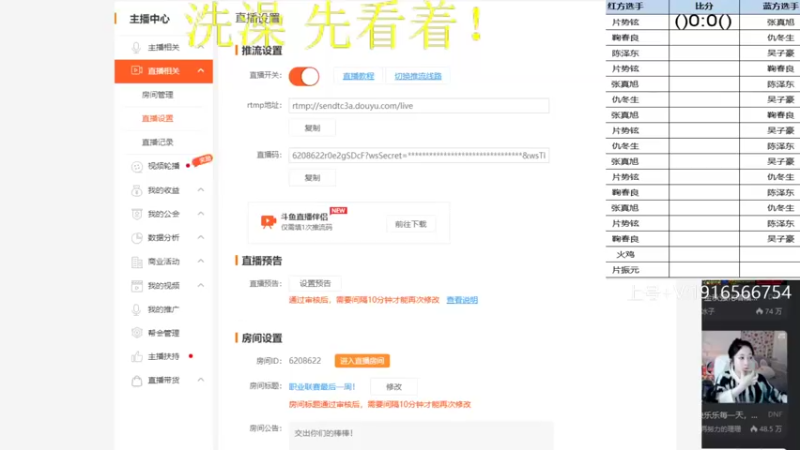This screenshot has height=450, width=800.
Task: Click the 主播中心 heading
Action: pos(149,19)
